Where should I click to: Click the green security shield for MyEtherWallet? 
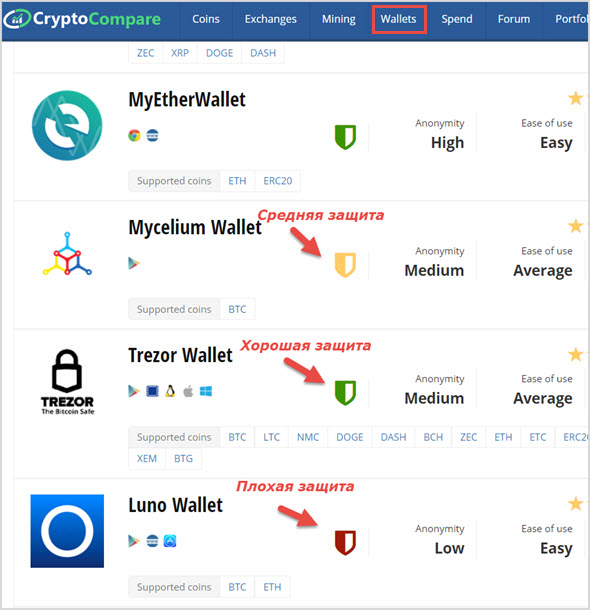click(x=345, y=137)
